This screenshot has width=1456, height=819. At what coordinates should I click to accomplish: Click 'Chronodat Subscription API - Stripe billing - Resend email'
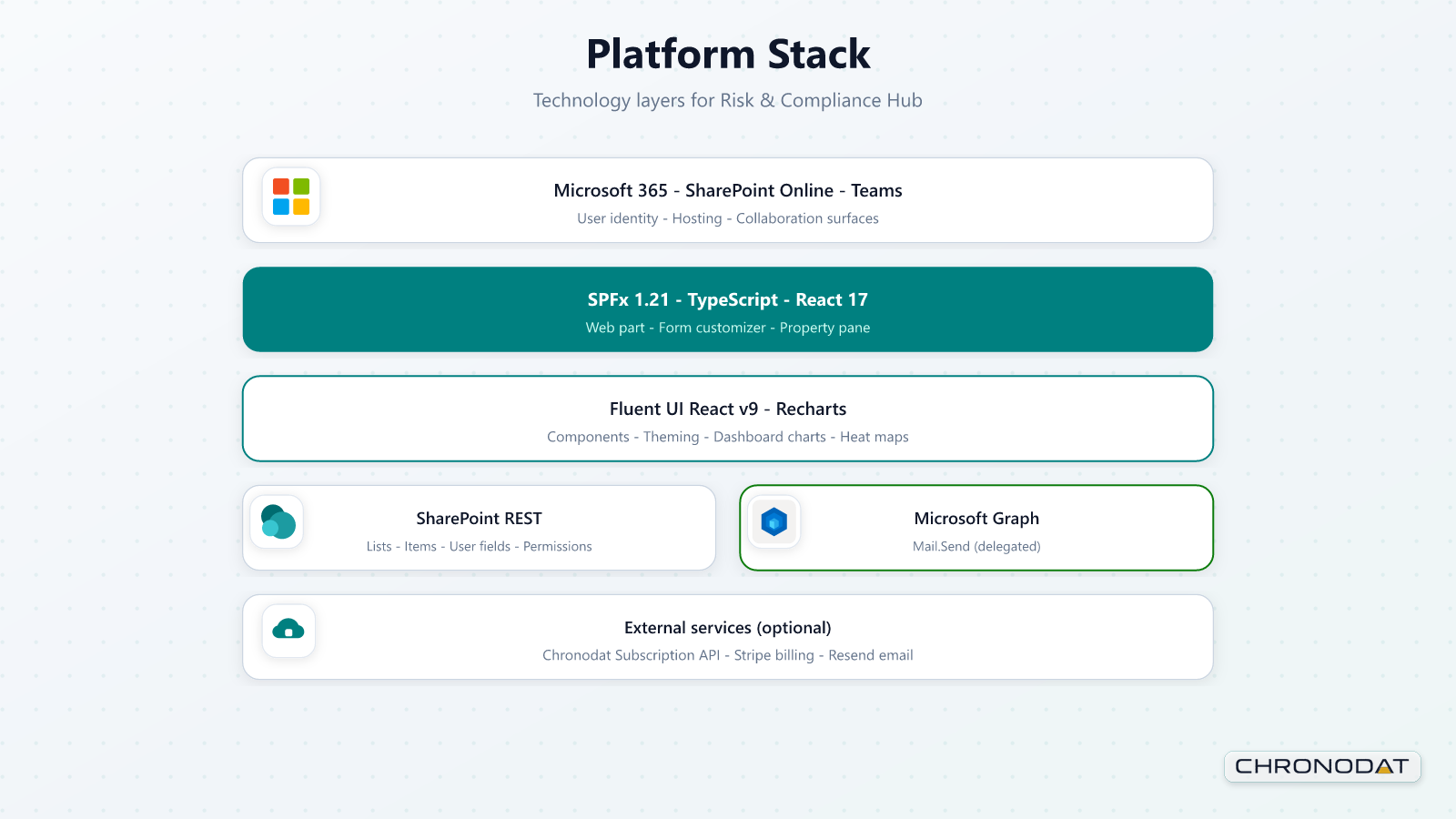click(x=728, y=655)
